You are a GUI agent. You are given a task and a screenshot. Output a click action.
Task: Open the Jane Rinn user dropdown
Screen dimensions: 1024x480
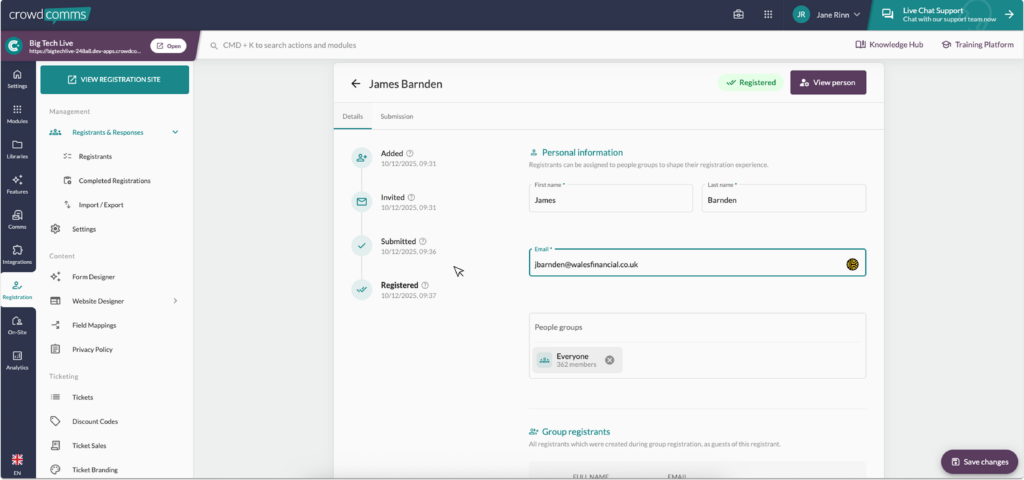pos(826,15)
